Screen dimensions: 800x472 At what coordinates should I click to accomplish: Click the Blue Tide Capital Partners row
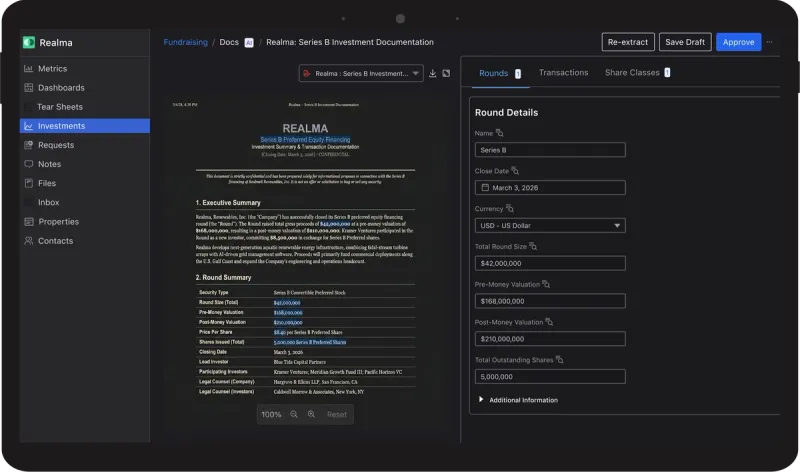(x=305, y=362)
